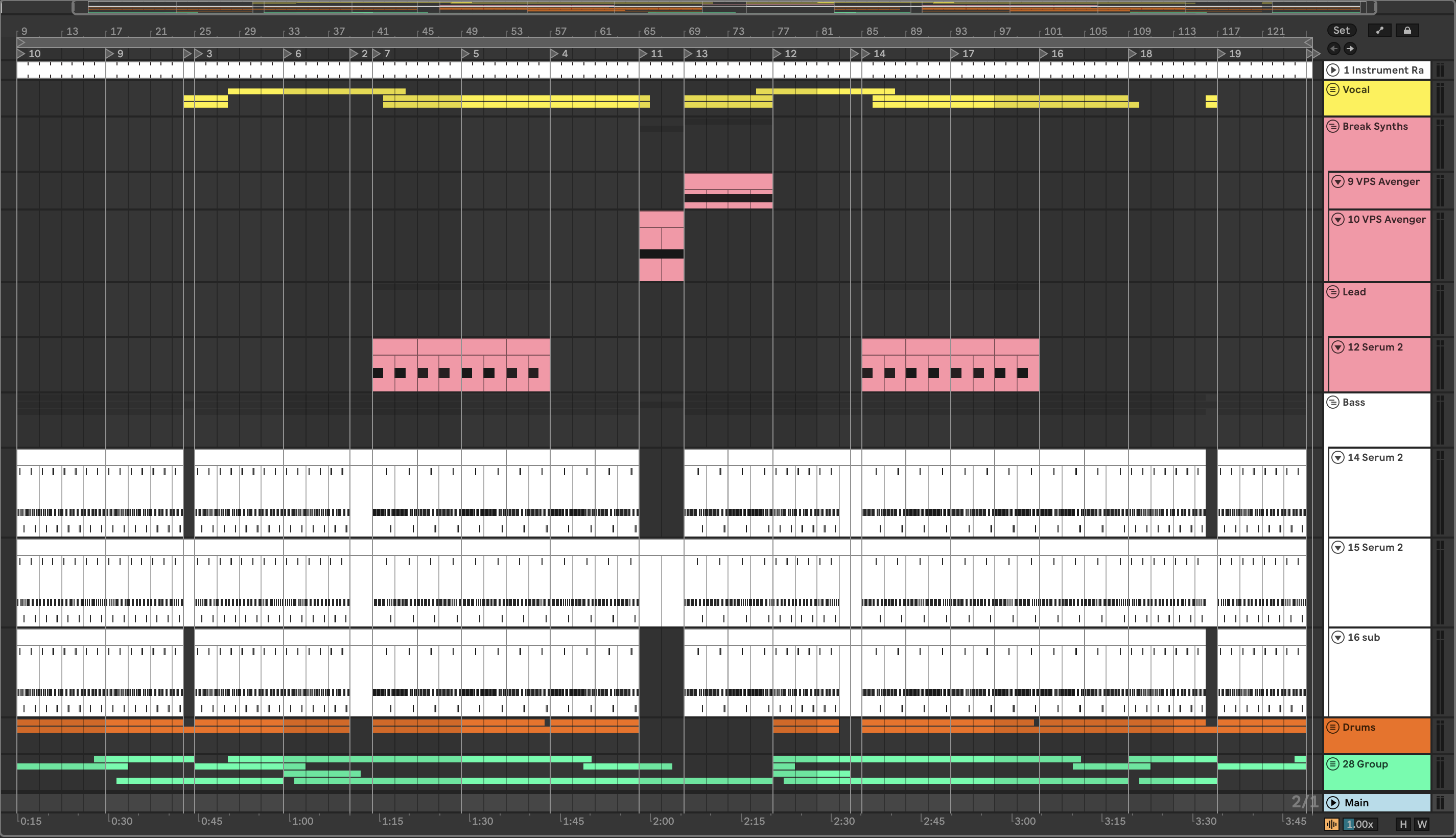Unfold the Vocal group track
1456x838 pixels.
pyautogui.click(x=1333, y=90)
